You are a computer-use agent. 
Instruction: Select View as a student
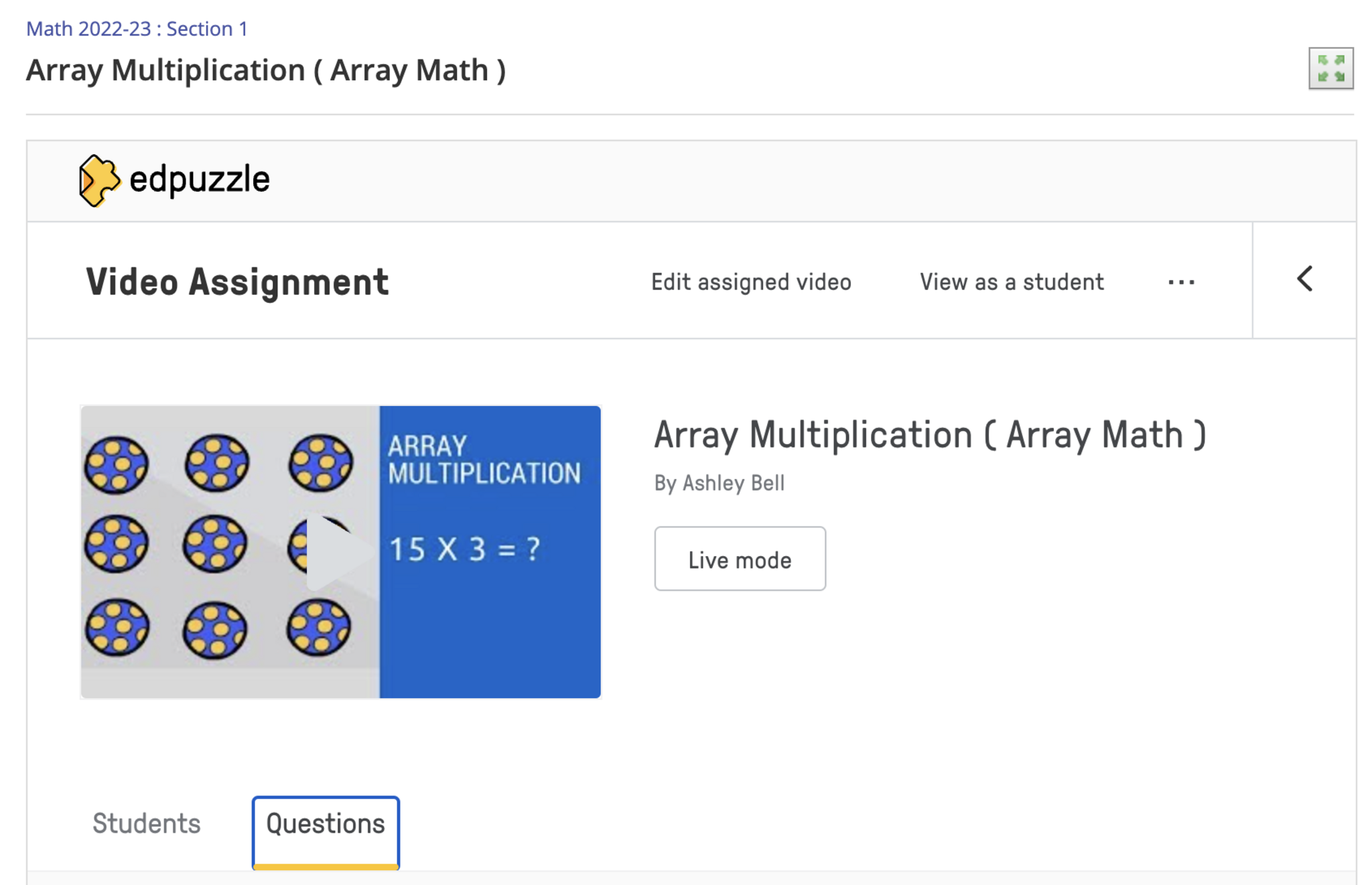[1012, 282]
